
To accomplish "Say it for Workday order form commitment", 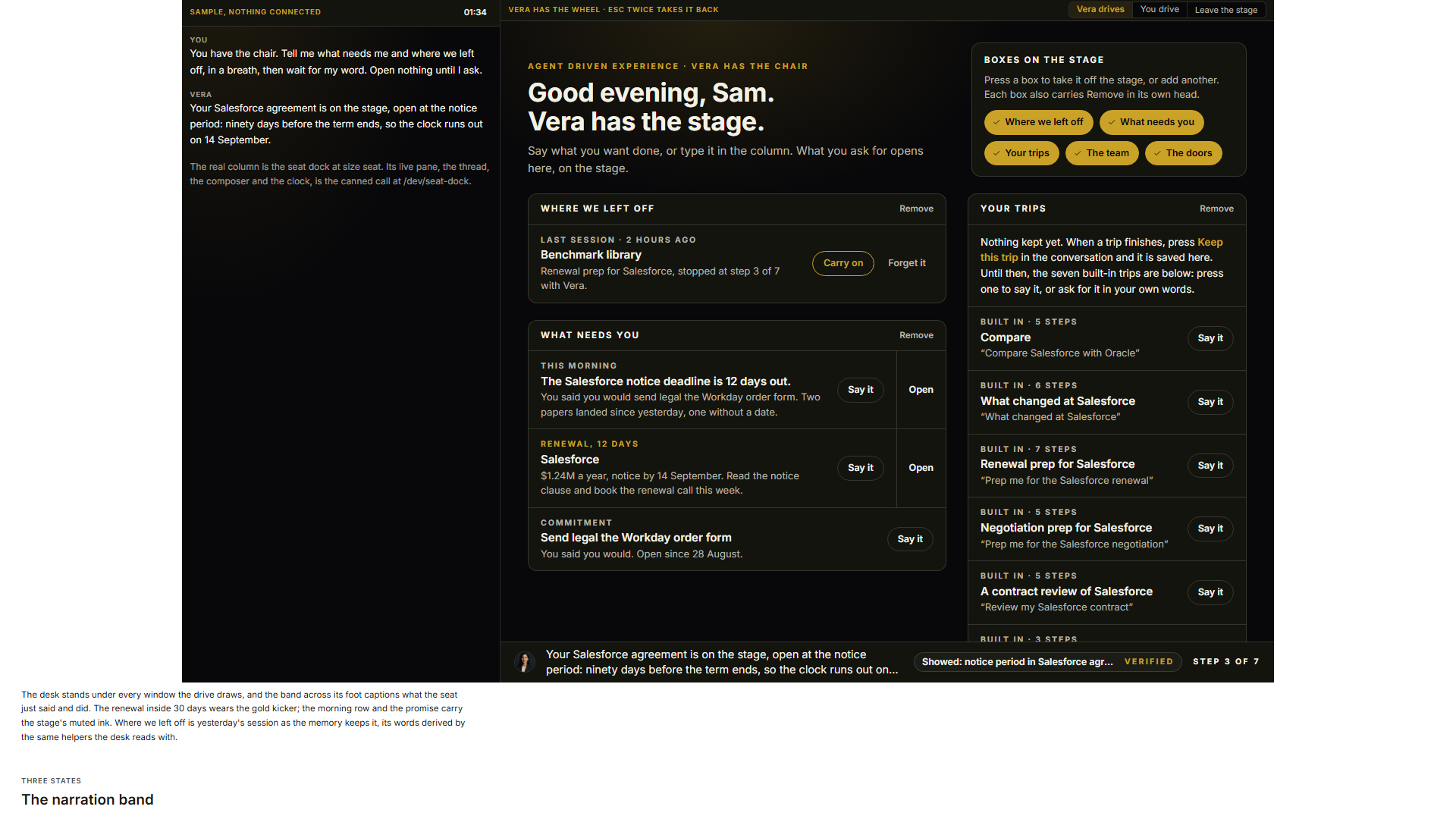I will (910, 539).
